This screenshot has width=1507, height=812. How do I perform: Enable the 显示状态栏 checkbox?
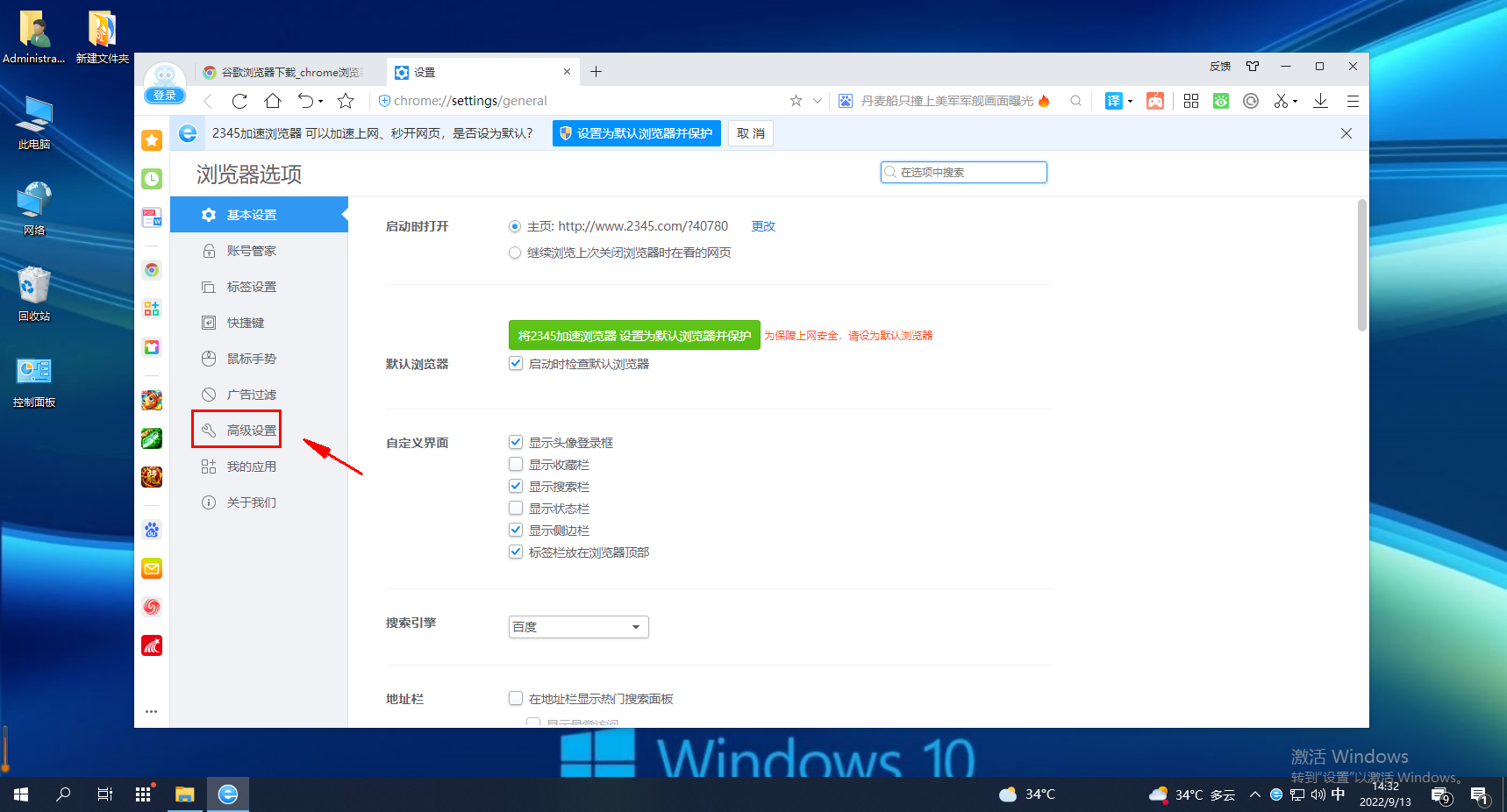pos(516,508)
